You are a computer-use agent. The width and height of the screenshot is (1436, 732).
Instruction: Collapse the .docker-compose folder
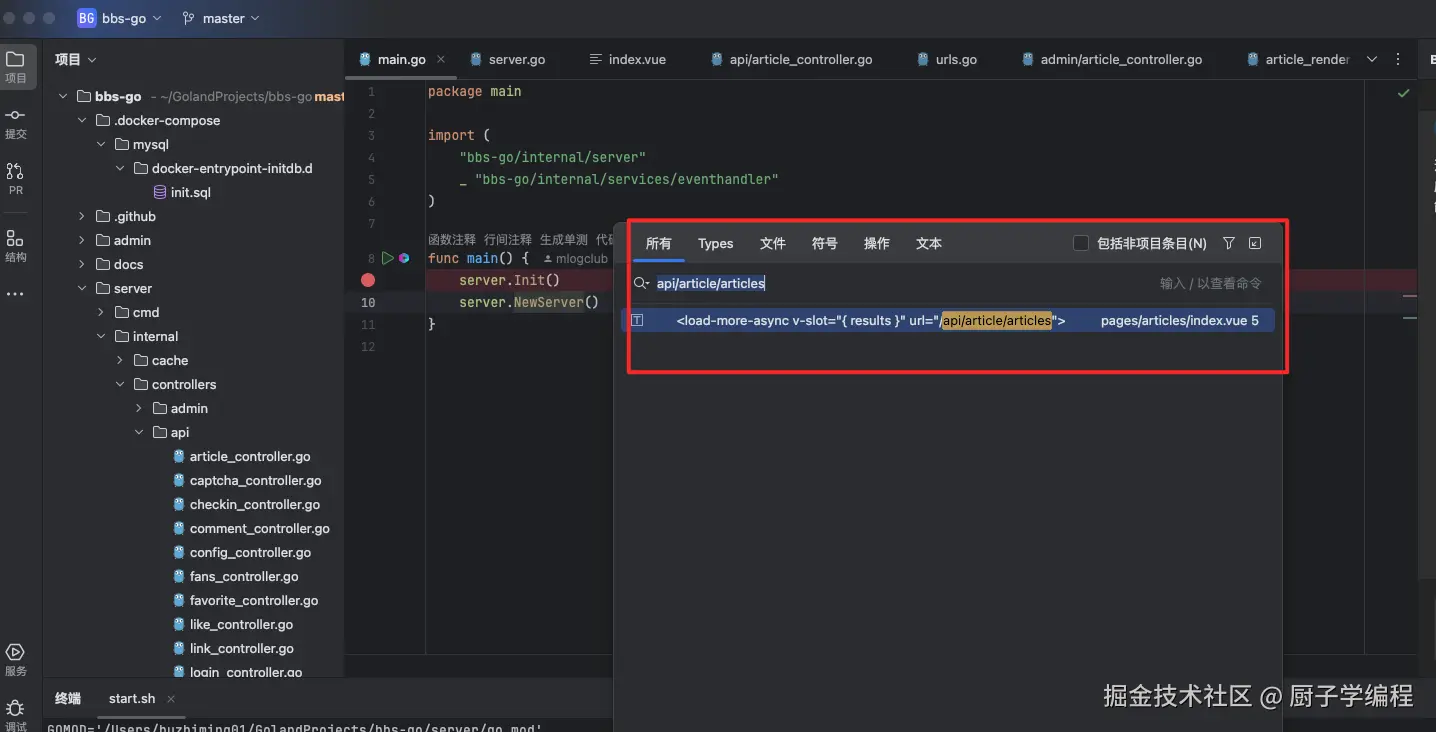[x=82, y=120]
